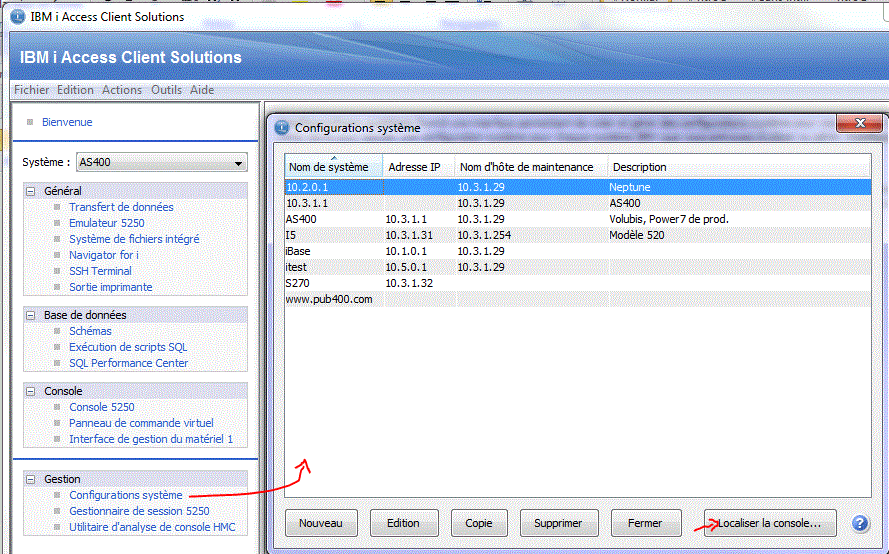The image size is (889, 554).
Task: Open Système de fichiers intégré
Action: pyautogui.click(x=134, y=239)
